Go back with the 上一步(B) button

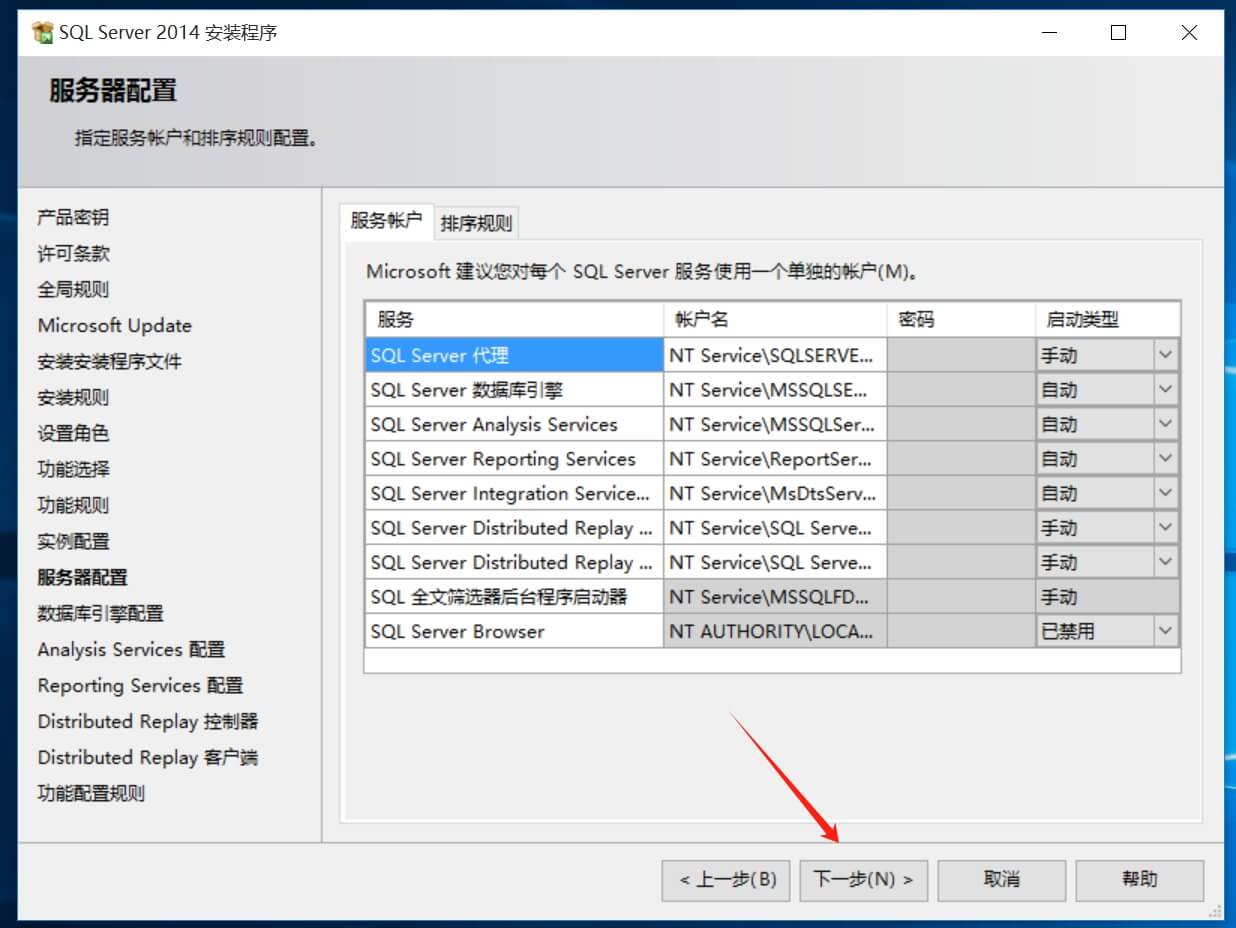point(726,880)
